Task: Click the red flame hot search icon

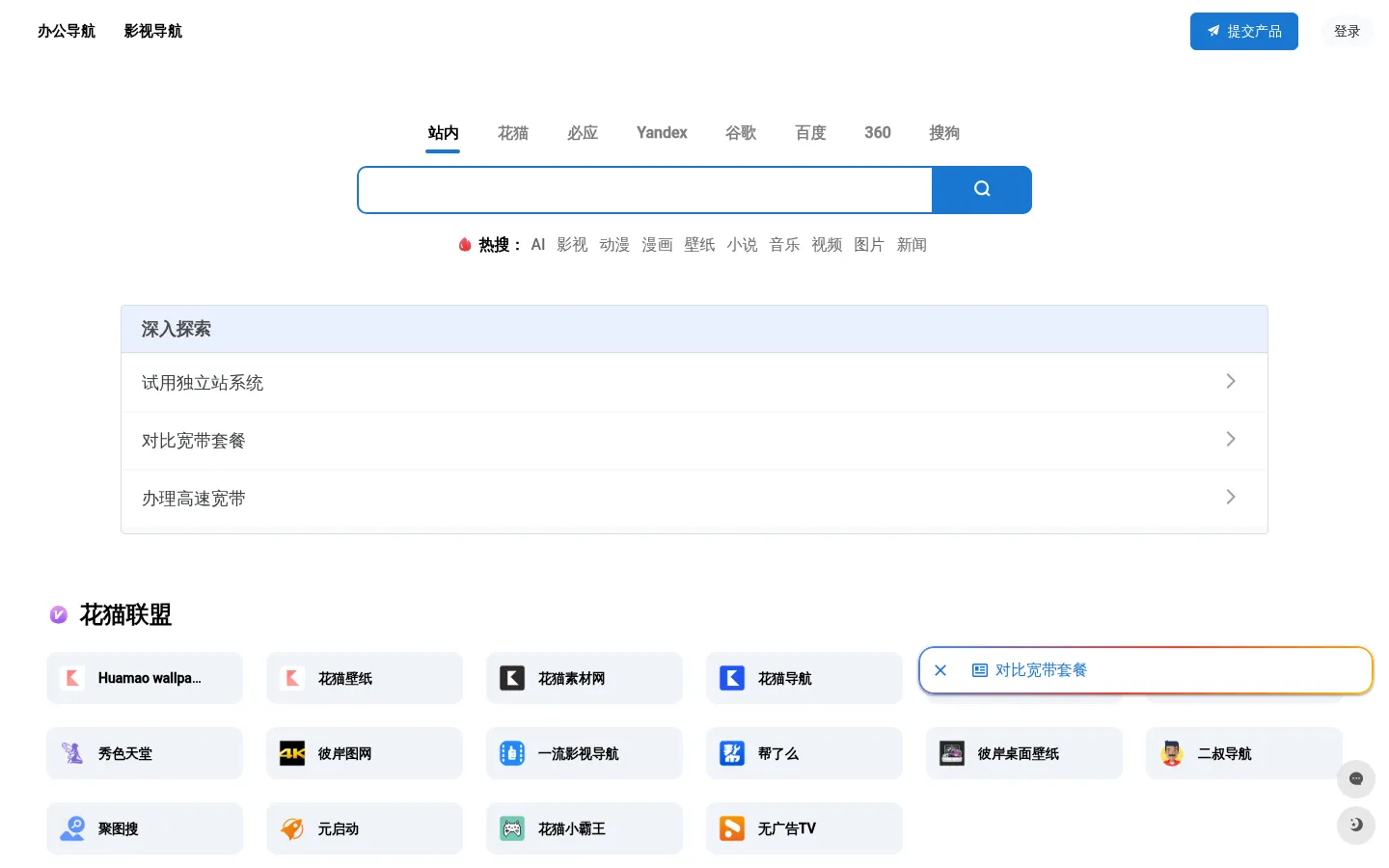Action: point(465,245)
